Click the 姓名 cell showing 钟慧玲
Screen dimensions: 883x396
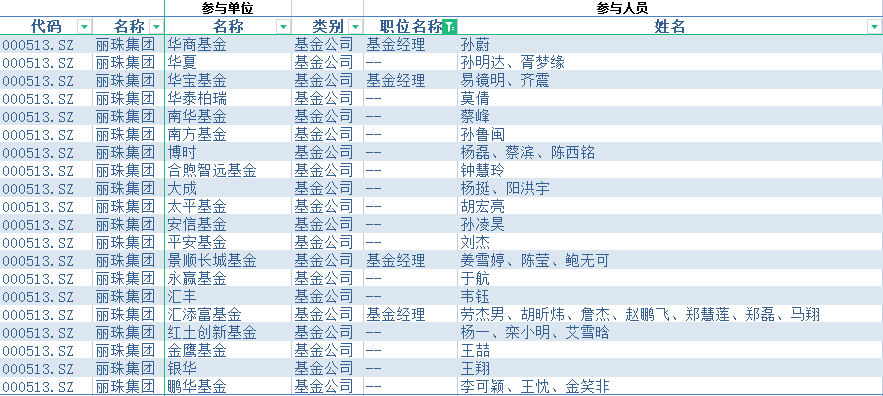pos(670,170)
